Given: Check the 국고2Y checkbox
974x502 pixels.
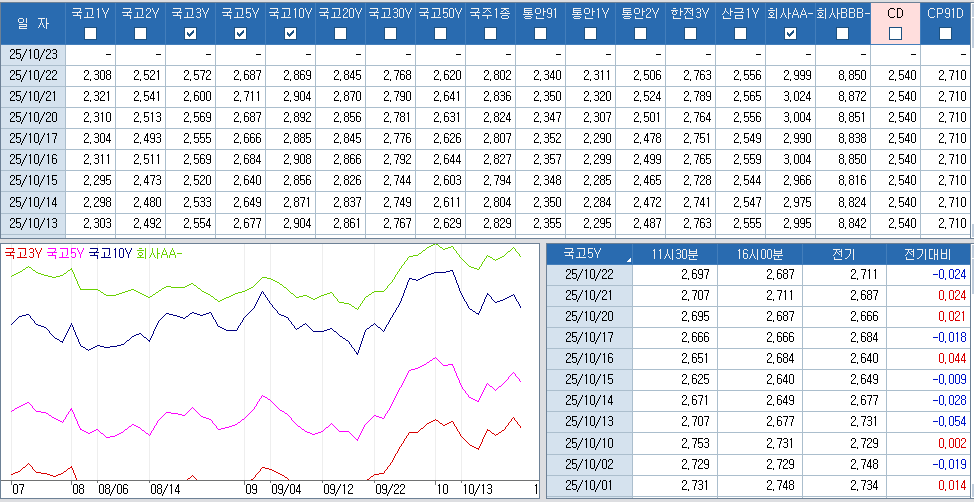Looking at the screenshot, I should click(x=140, y=34).
